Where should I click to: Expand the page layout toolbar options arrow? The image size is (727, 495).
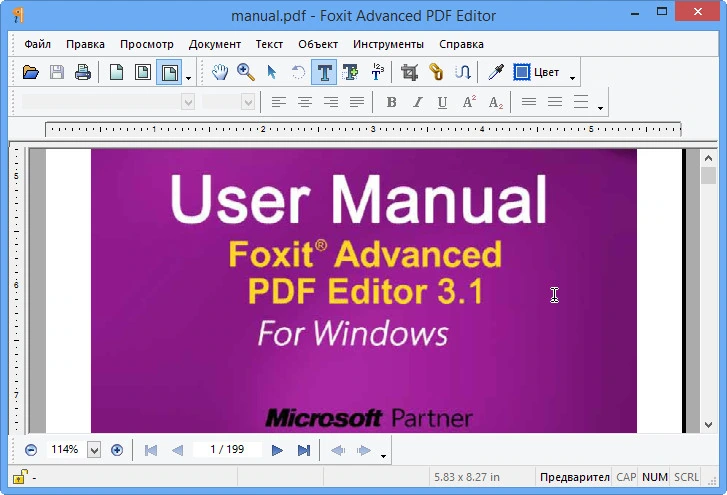[188, 78]
